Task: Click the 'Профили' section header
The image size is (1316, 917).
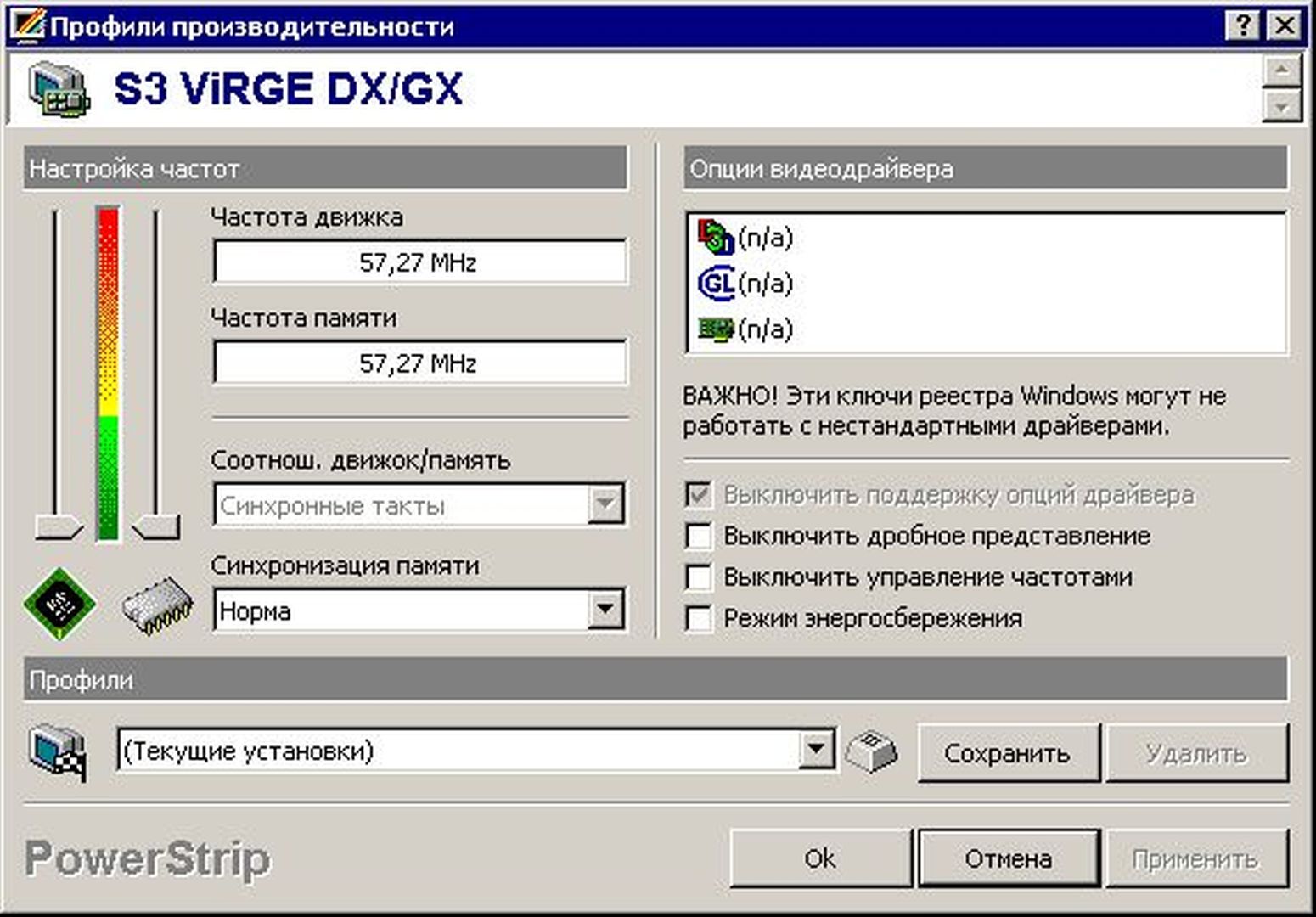Action: click(655, 679)
